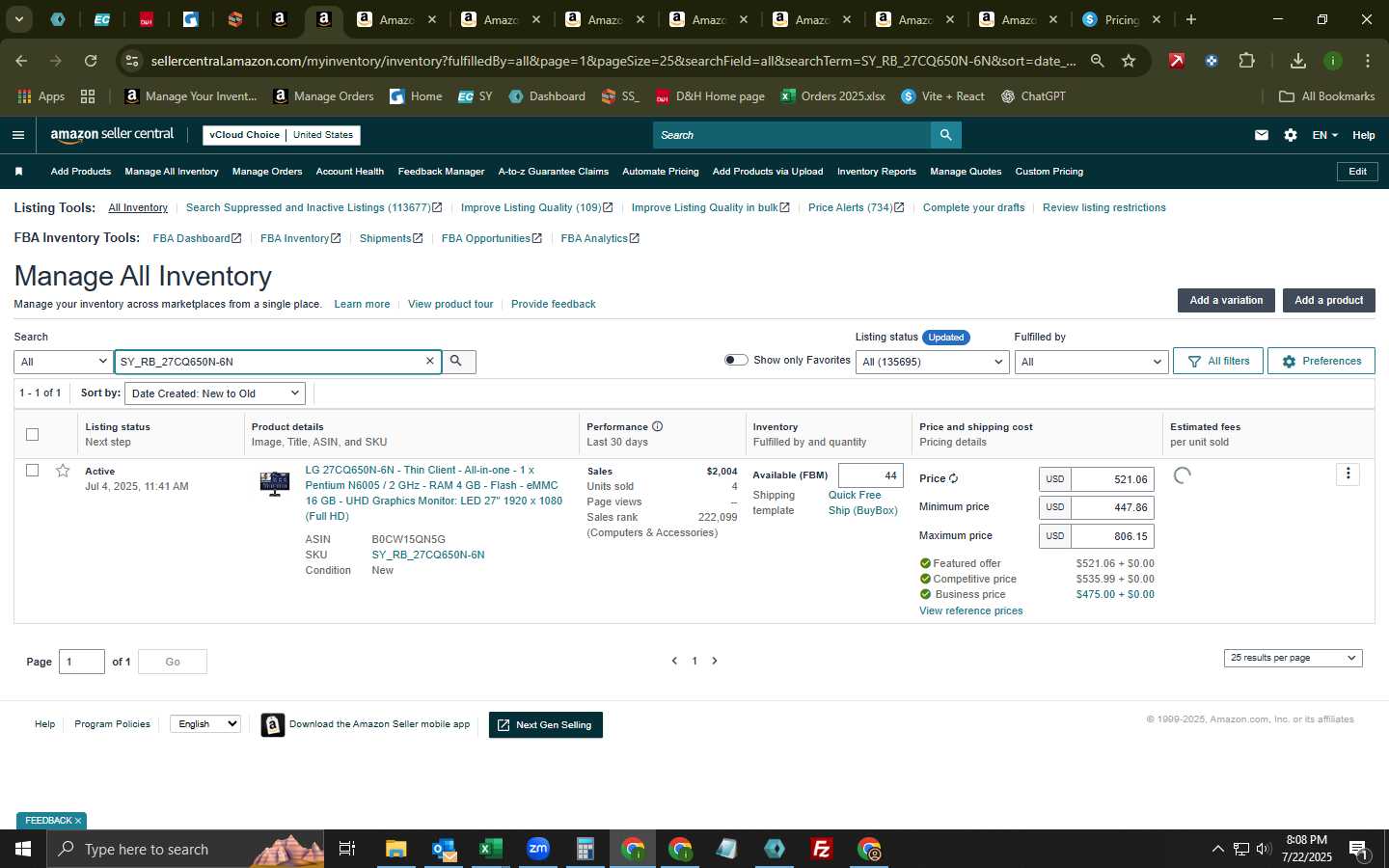This screenshot has height=868, width=1389.
Task: Click the Edit button in navigation bar
Action: pyautogui.click(x=1357, y=172)
